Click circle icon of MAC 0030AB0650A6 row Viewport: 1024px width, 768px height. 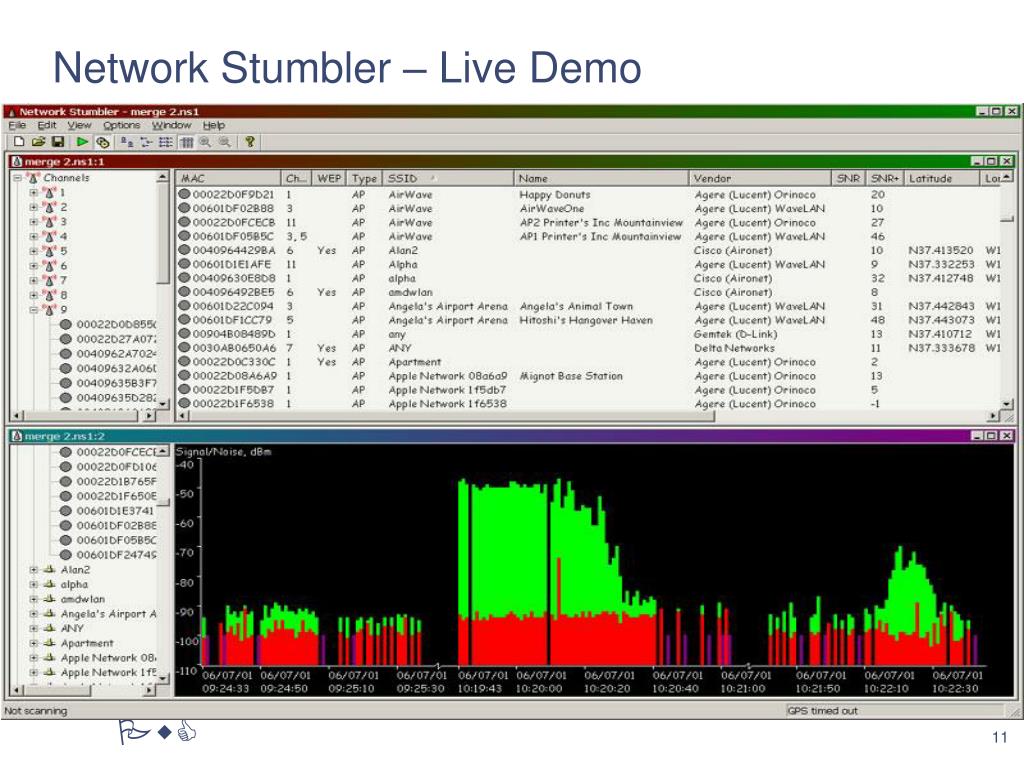(x=184, y=348)
